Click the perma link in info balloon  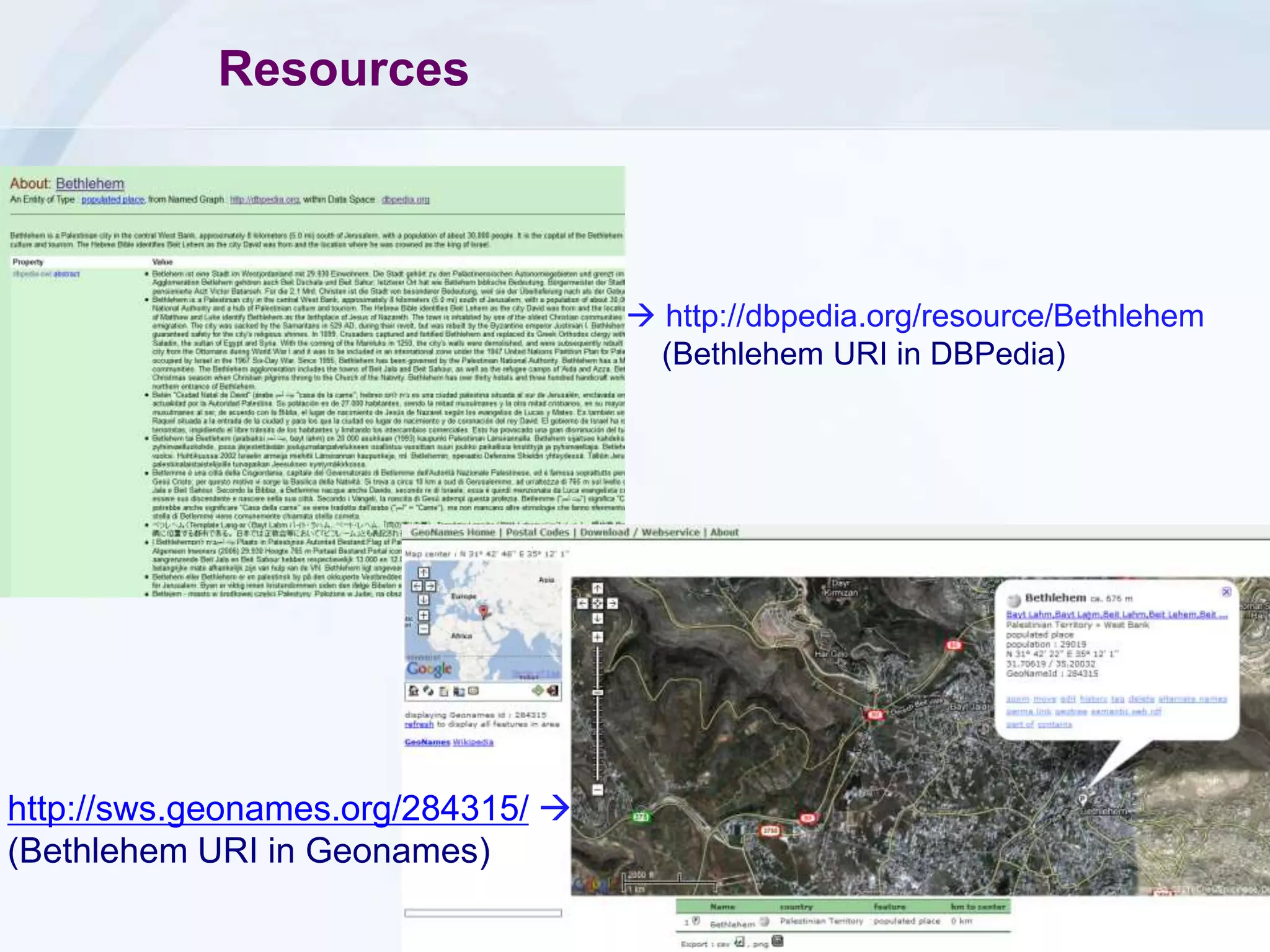pyautogui.click(x=1028, y=711)
